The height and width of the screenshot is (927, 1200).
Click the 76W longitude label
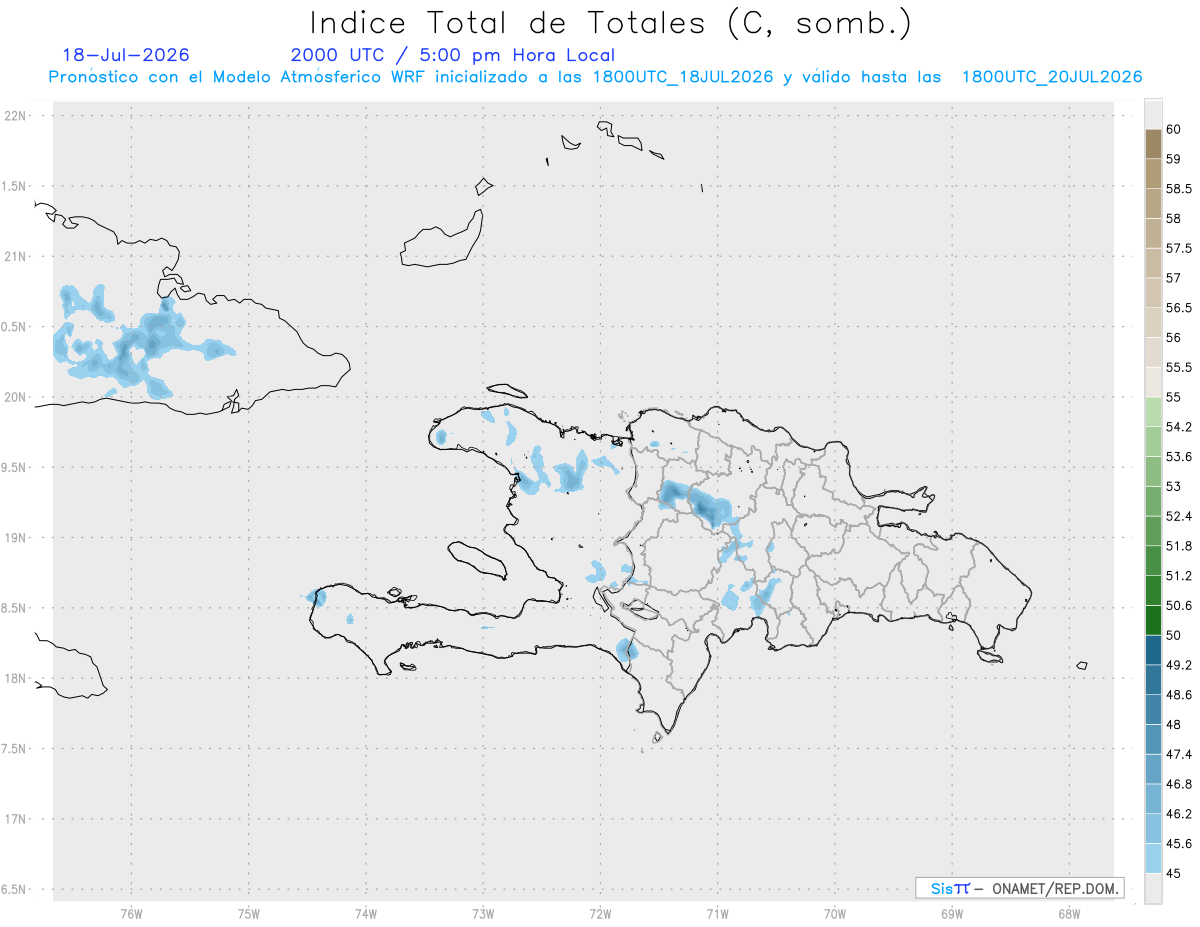(x=131, y=914)
